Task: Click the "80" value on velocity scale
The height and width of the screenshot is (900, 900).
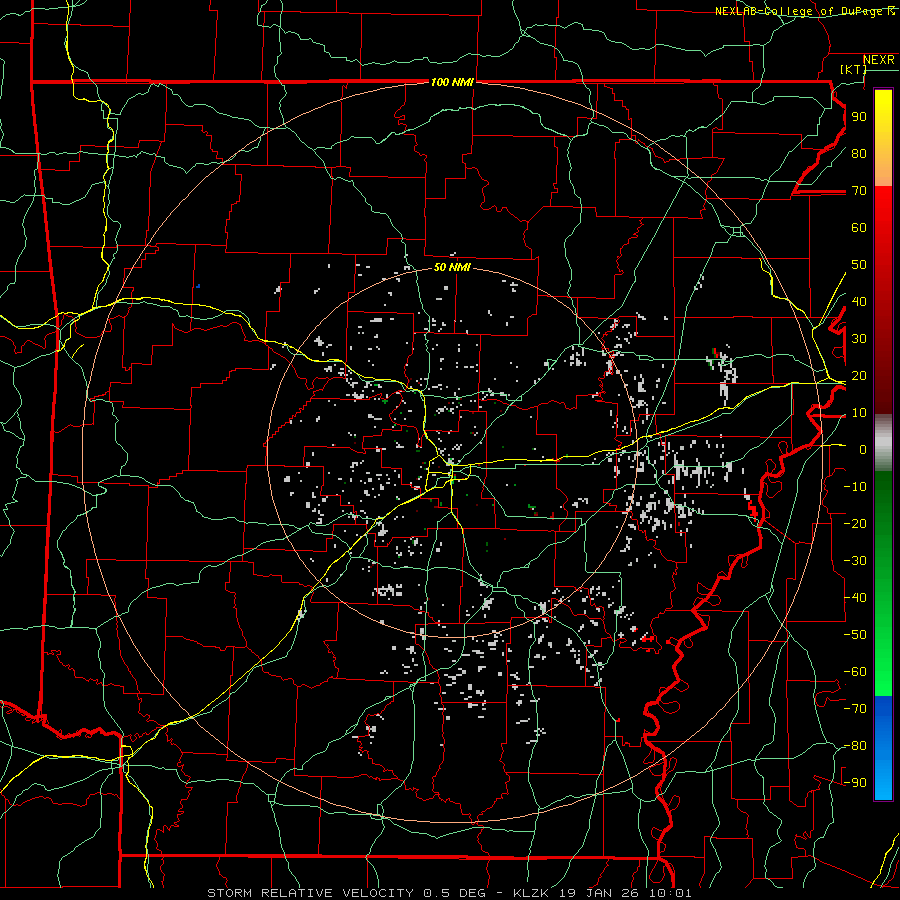Action: tap(859, 153)
